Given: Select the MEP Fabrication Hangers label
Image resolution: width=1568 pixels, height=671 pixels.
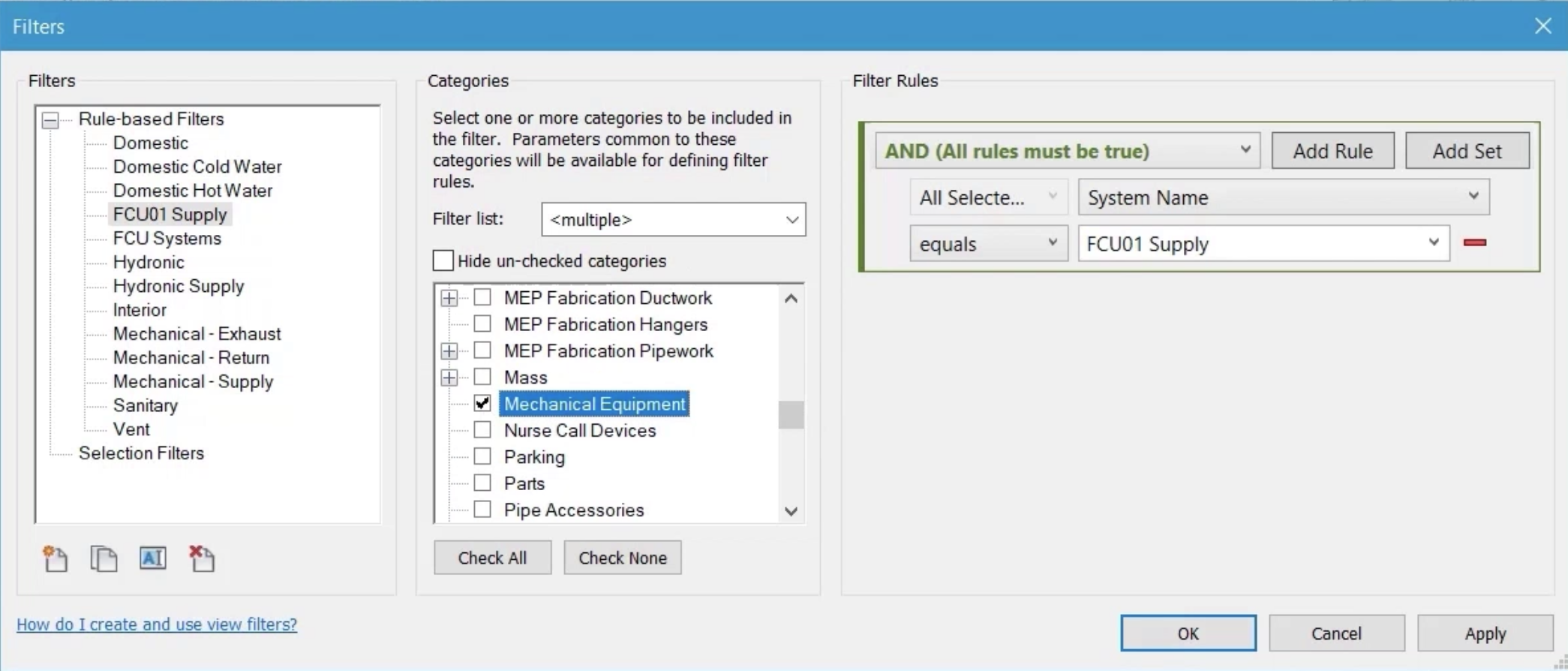Looking at the screenshot, I should (x=605, y=325).
